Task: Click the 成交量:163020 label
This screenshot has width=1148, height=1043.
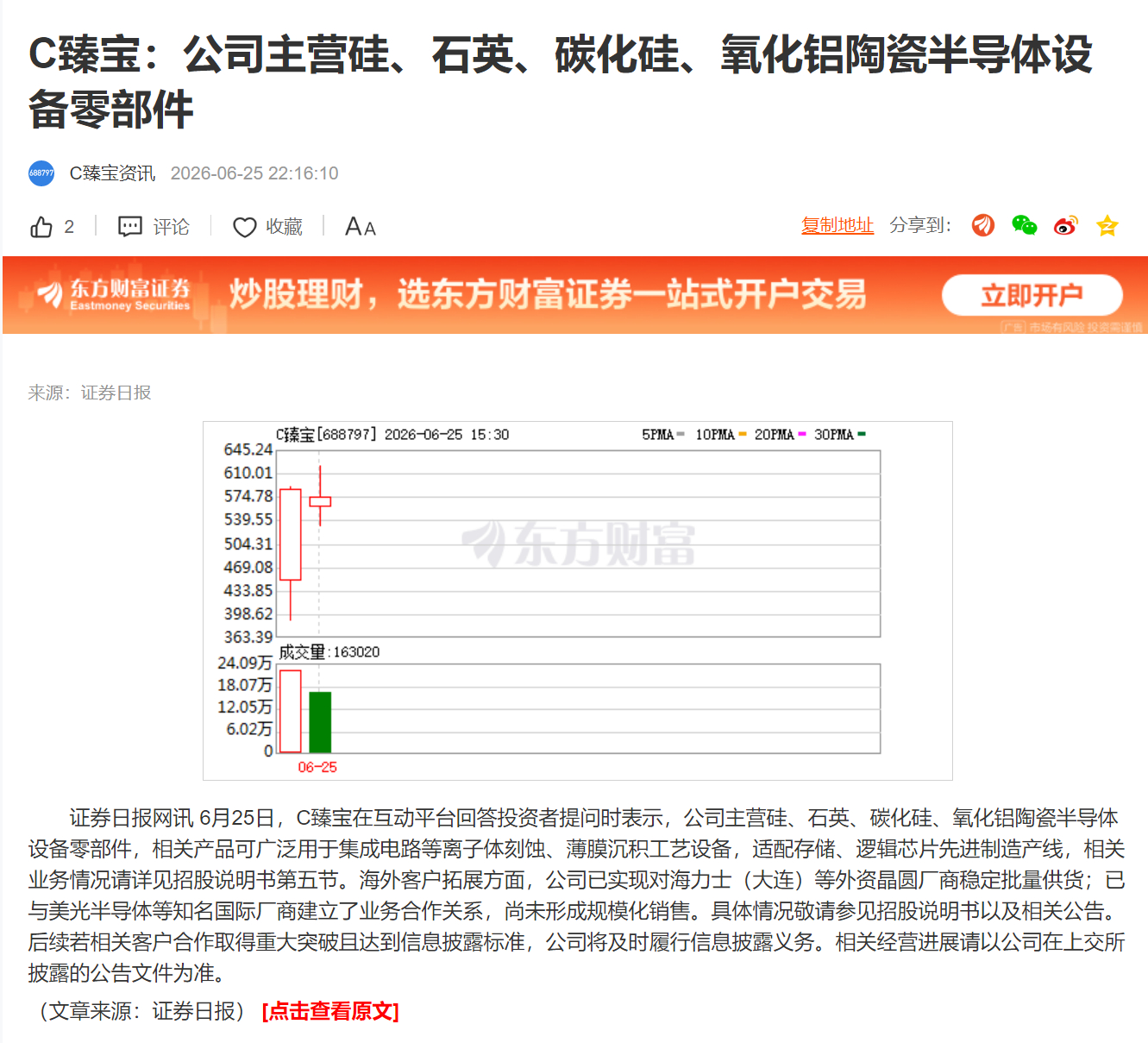Action: point(329,652)
